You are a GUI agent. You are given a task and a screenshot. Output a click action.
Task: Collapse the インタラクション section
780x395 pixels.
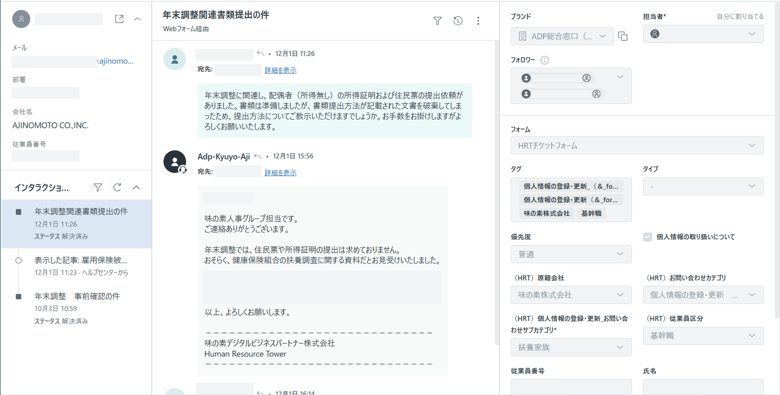coord(137,188)
